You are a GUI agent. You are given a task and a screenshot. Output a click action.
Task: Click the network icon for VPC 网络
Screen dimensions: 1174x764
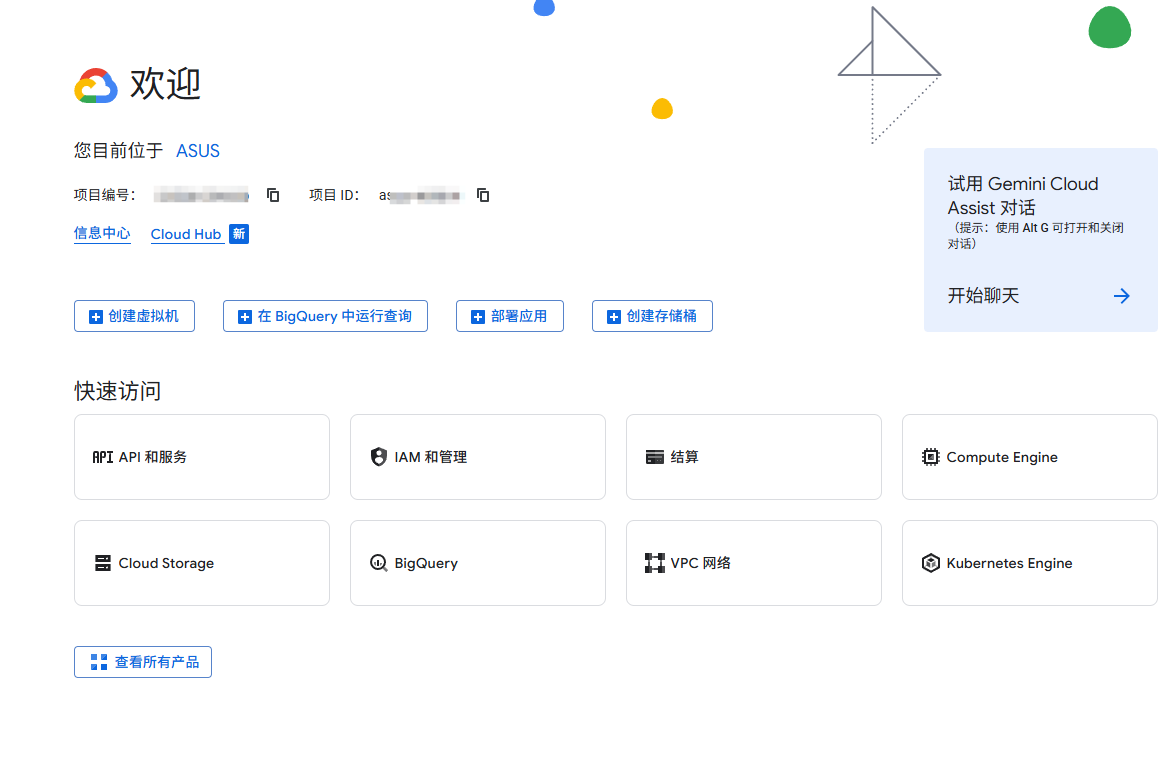(x=655, y=563)
